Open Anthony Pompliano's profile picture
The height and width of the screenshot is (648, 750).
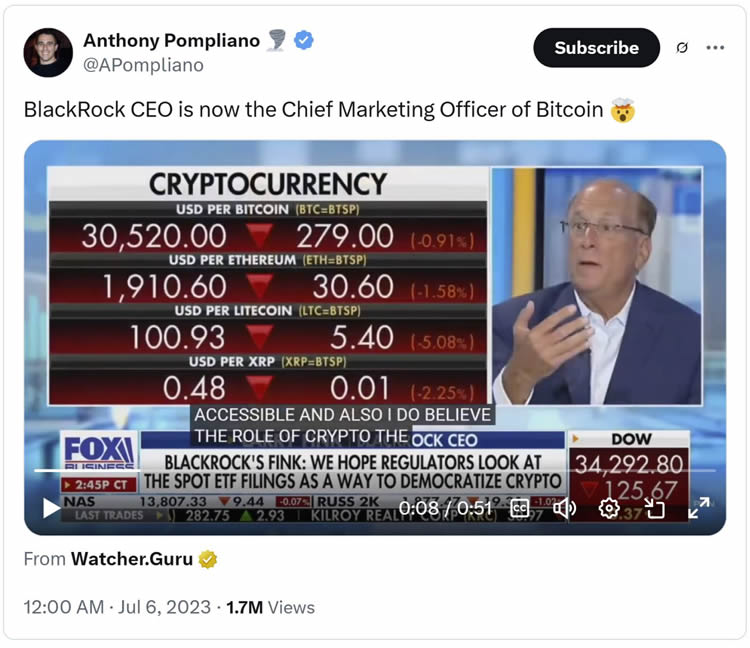click(x=48, y=53)
